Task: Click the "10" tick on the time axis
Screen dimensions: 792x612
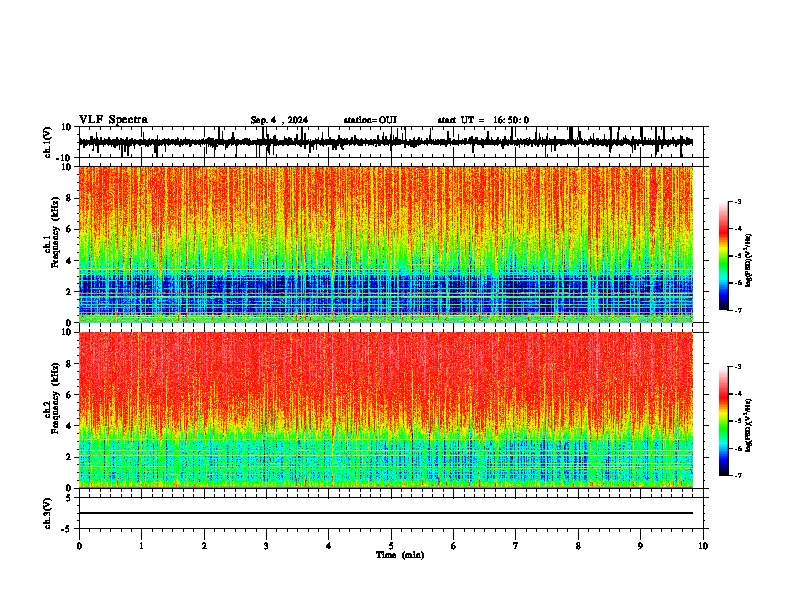Action: coord(703,546)
